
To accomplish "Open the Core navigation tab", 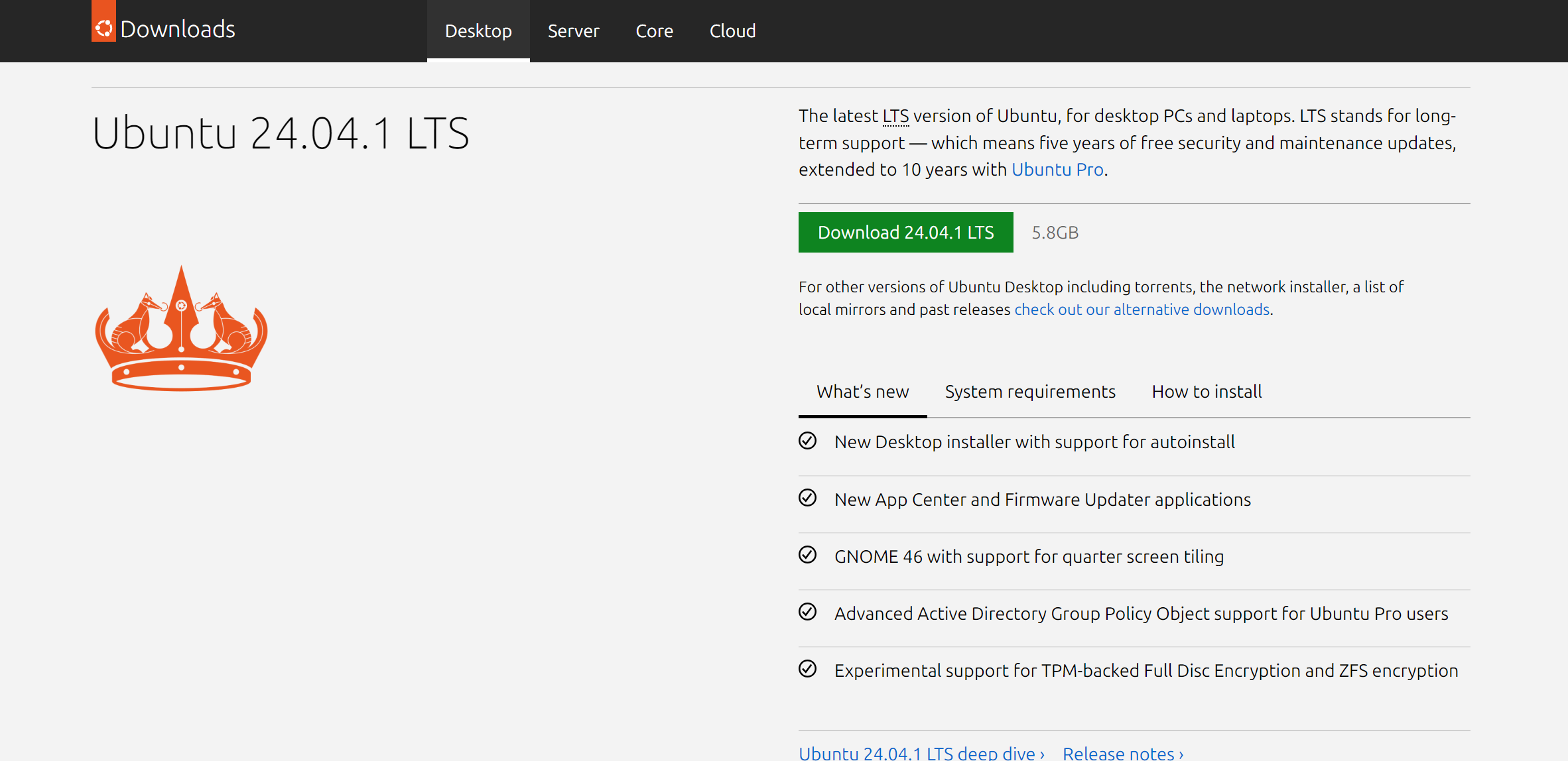I will pos(655,31).
